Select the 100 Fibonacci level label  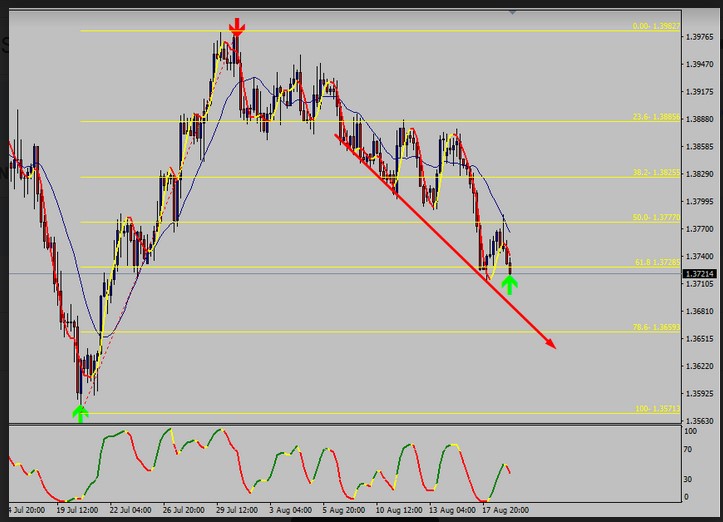(657, 409)
